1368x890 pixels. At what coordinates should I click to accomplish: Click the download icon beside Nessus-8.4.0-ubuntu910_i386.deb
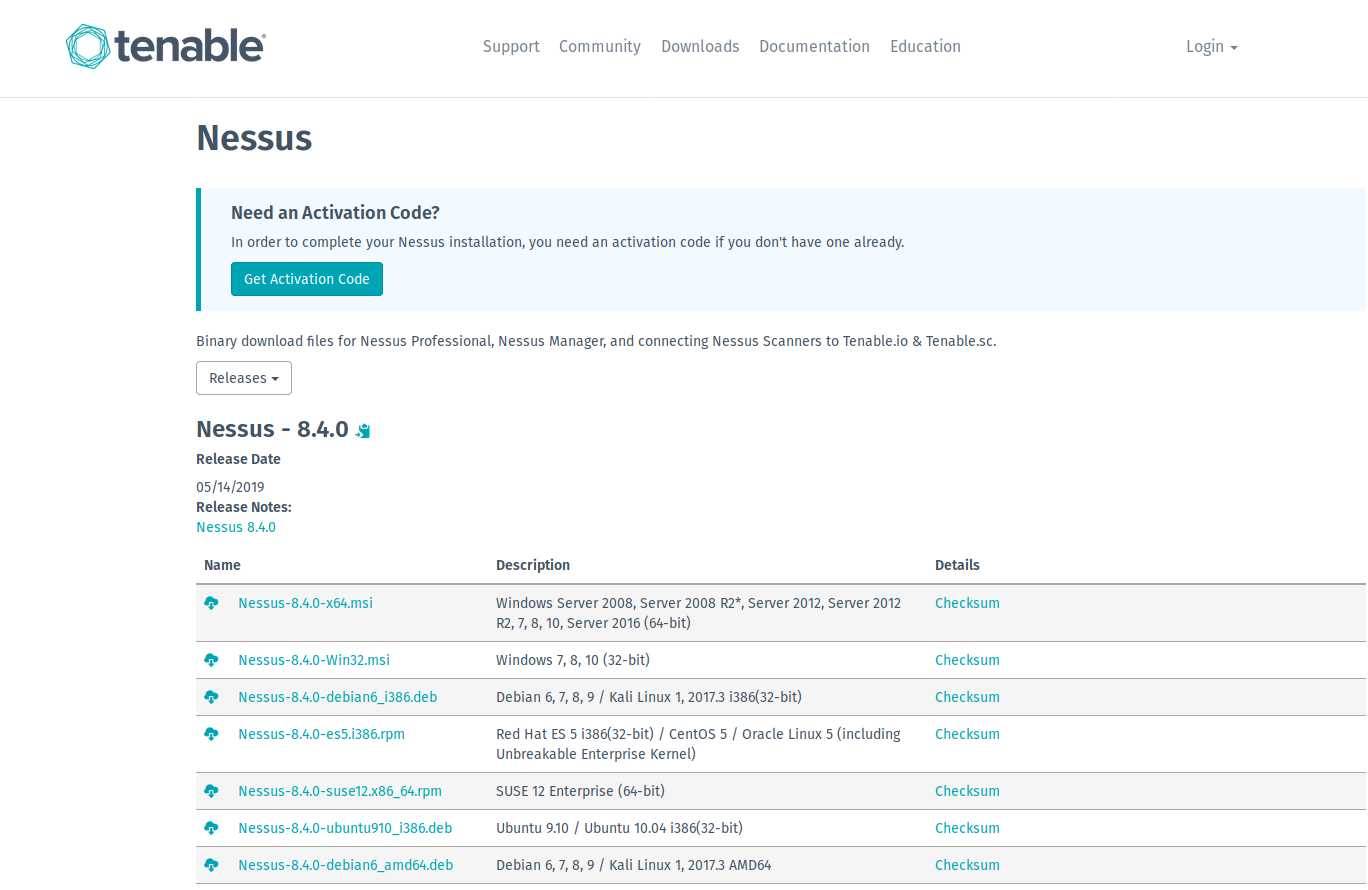pos(211,828)
